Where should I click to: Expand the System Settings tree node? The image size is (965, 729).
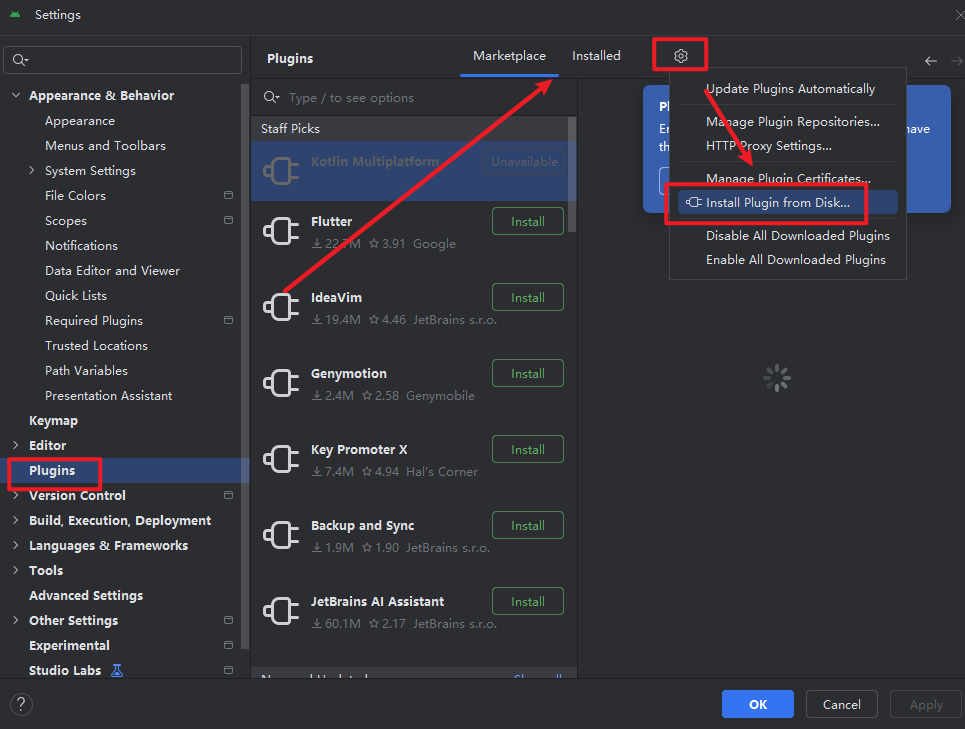(x=32, y=171)
